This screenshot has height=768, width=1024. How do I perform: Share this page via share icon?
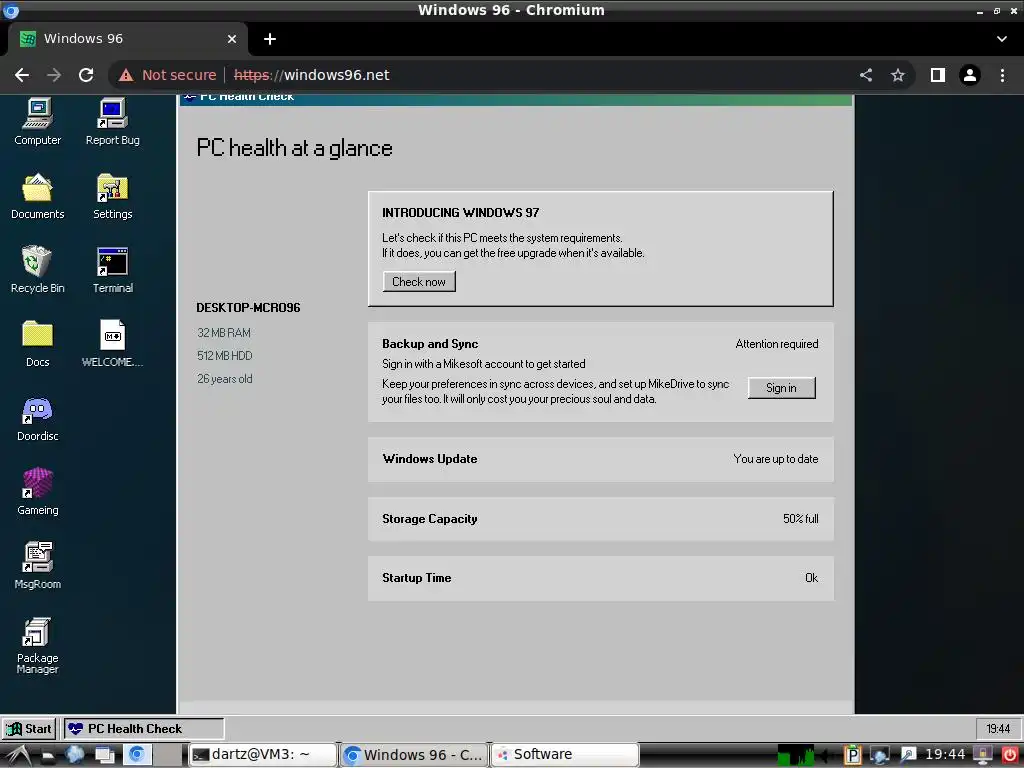tap(865, 75)
